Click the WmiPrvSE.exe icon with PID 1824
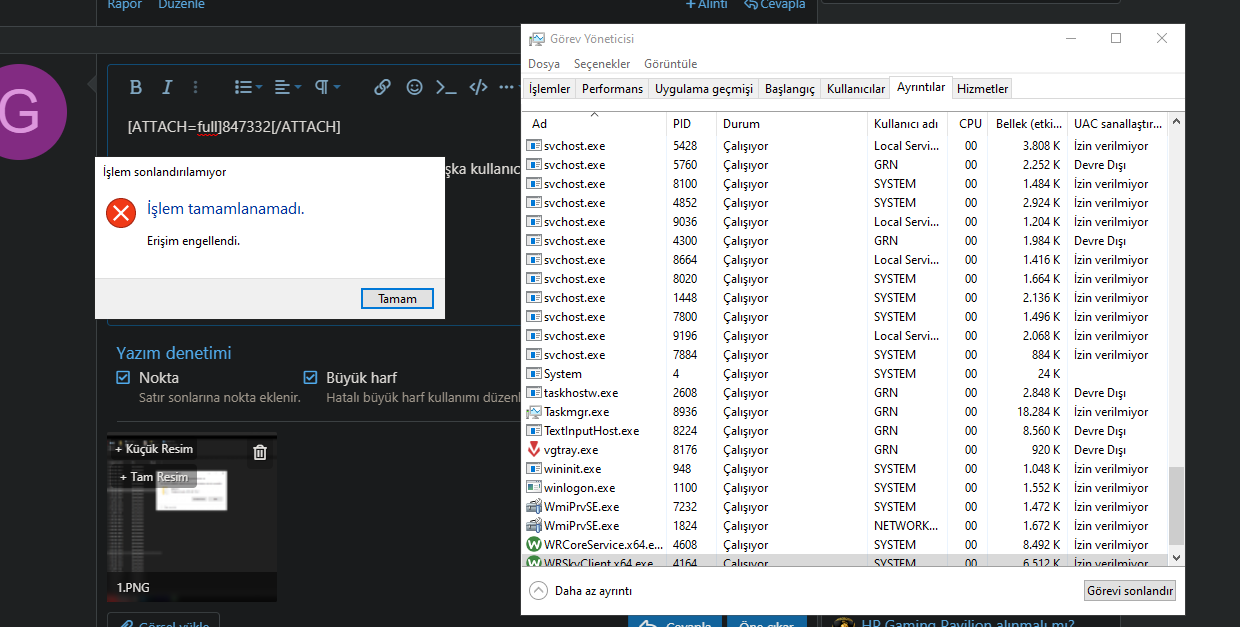 pyautogui.click(x=533, y=526)
